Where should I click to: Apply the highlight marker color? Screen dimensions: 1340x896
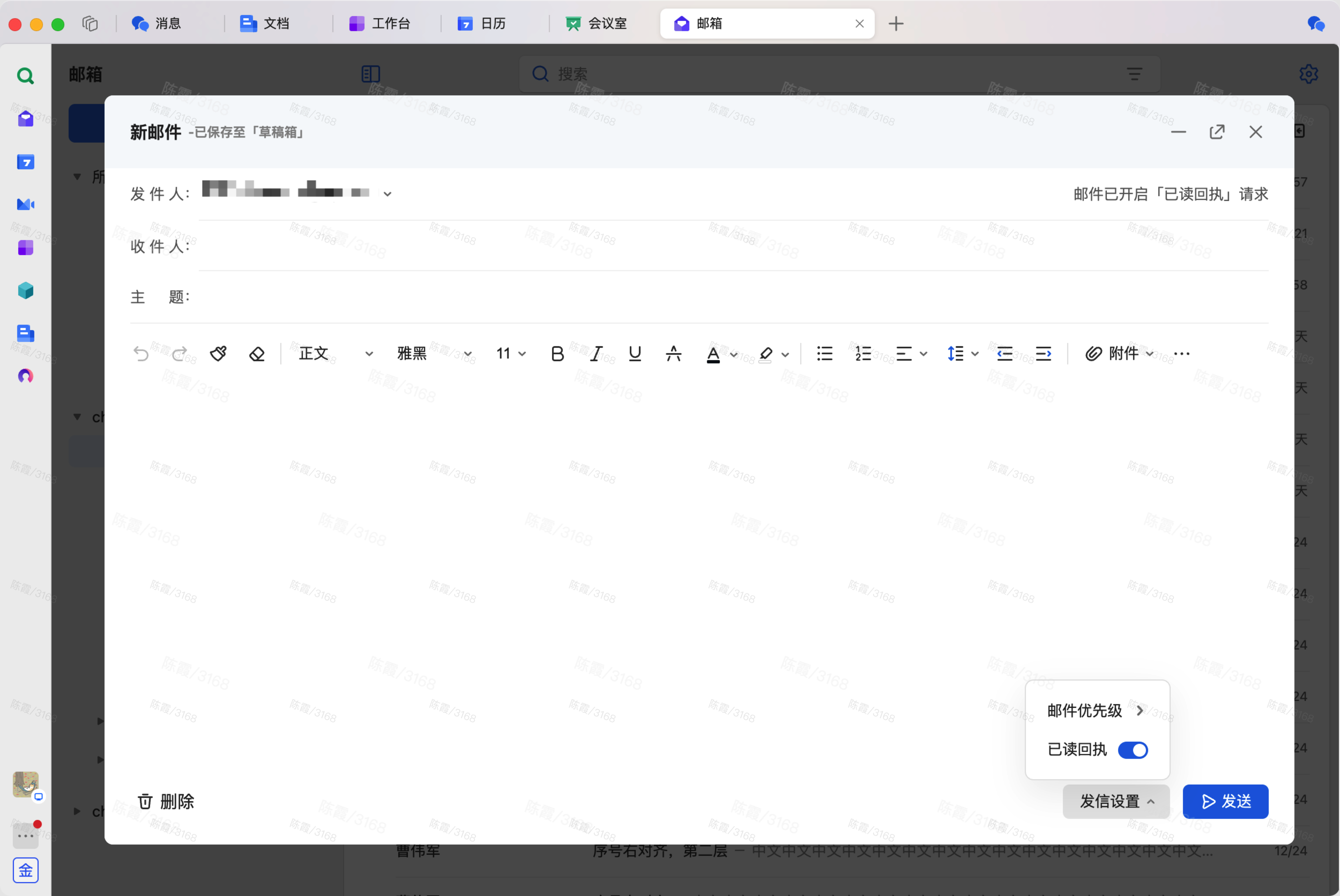click(766, 354)
